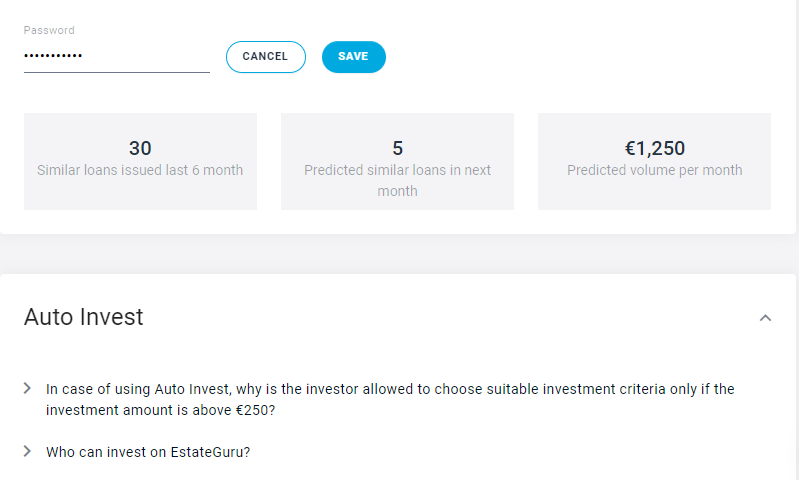Click the Cancel button
Viewport: 799px width, 480px height.
[265, 57]
